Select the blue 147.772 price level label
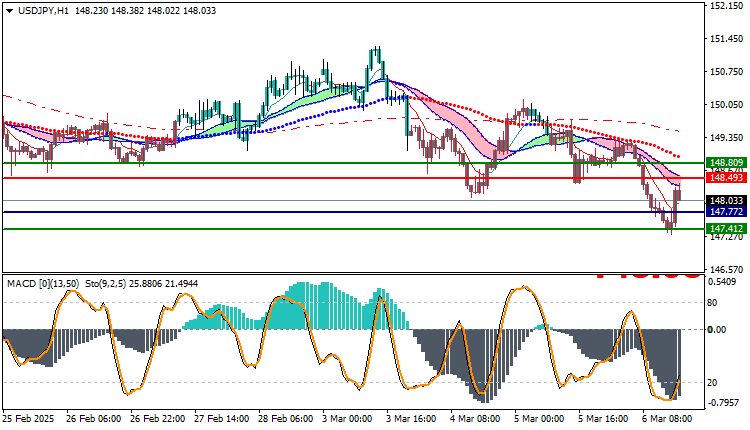Viewport: 750px width, 430px height. click(726, 212)
